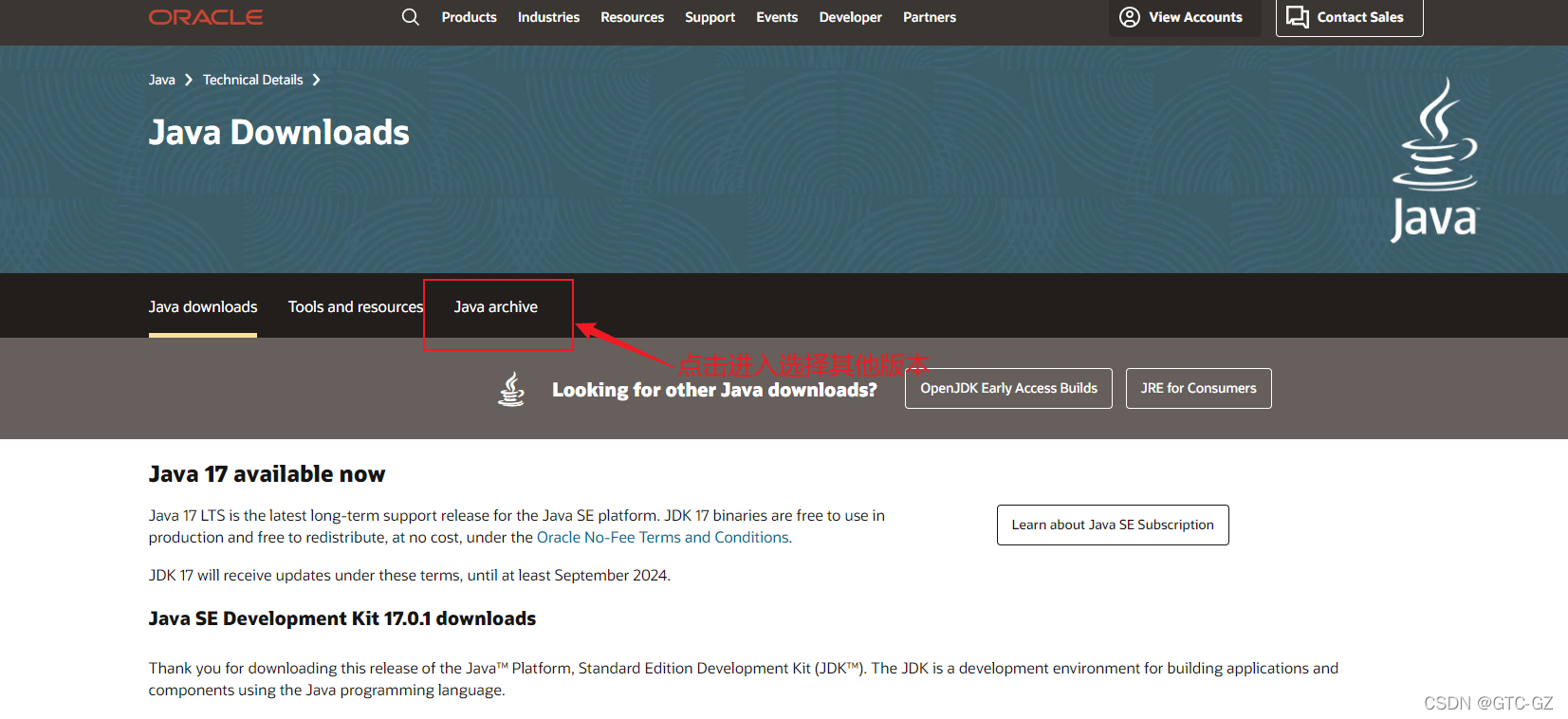The width and height of the screenshot is (1568, 719).
Task: Click the Contact Sales button
Action: pos(1349,17)
